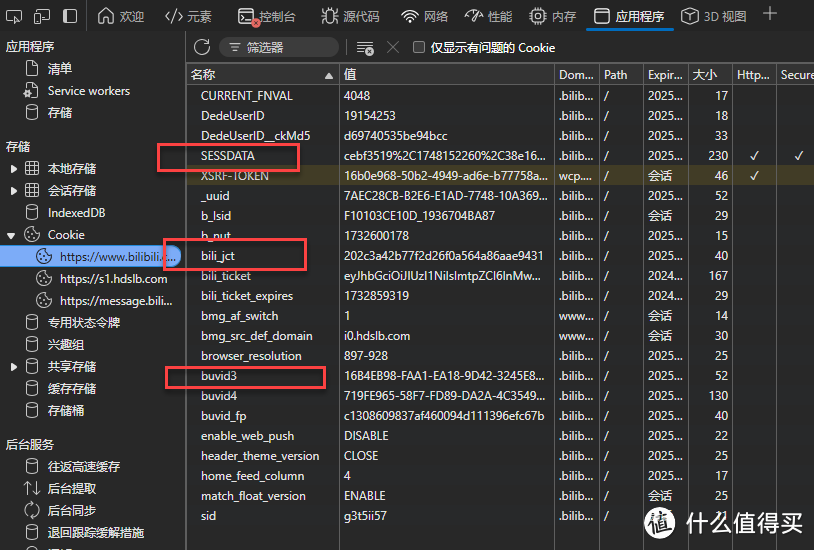This screenshot has height=550, width=814.
Task: Switch to the 网络 tab
Action: pos(424,16)
